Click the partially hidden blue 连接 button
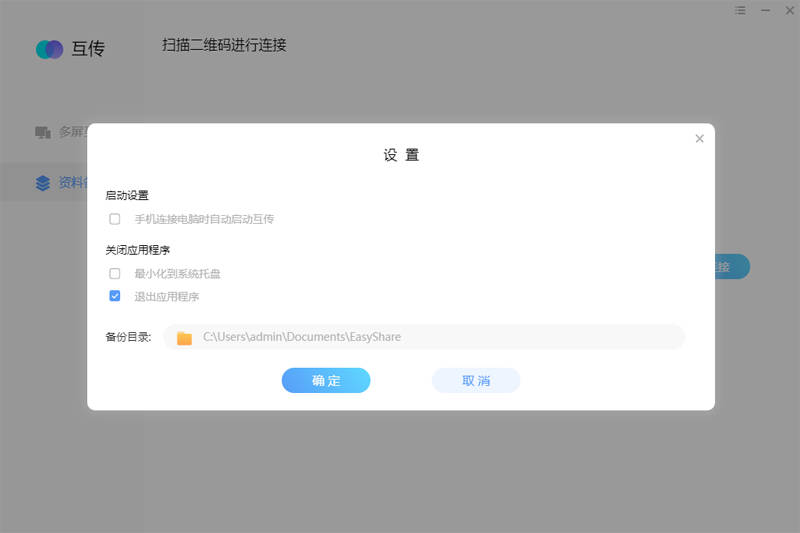 732,267
